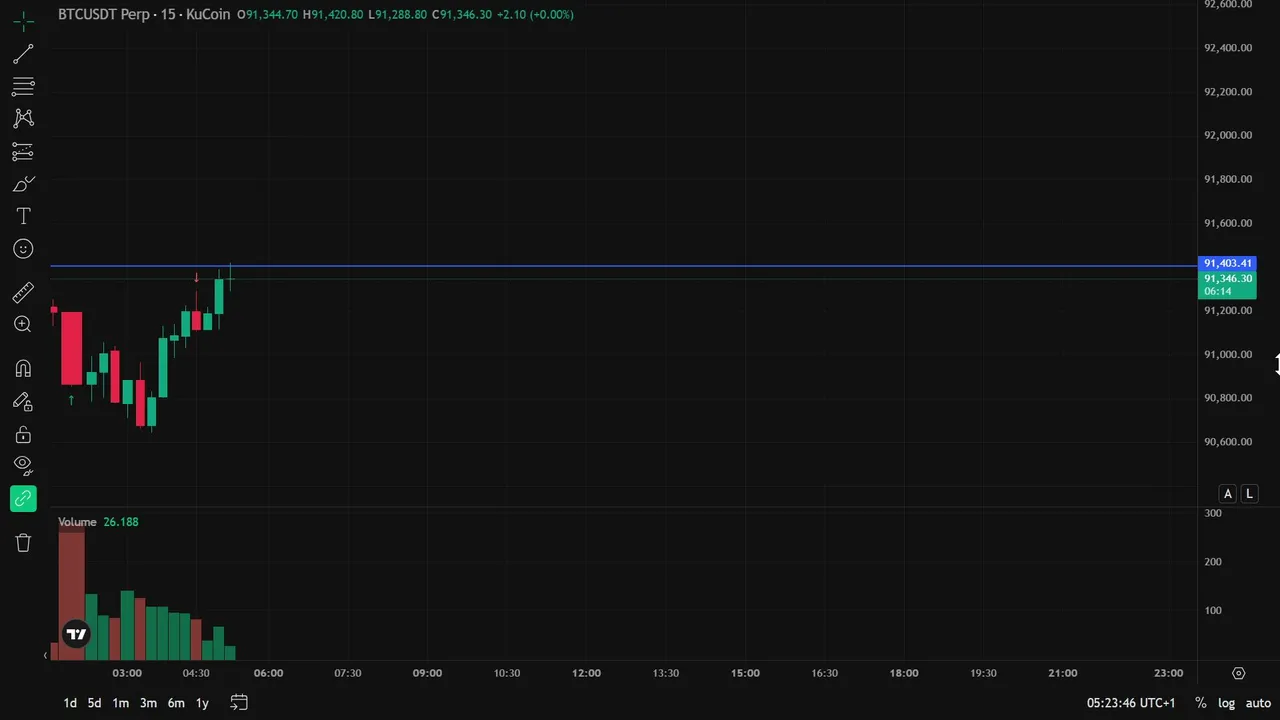Toggle the green drawings sync link

pos(23,498)
